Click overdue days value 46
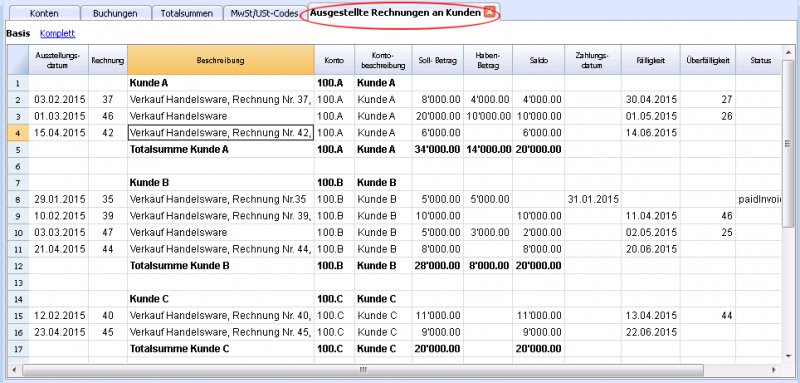The image size is (800, 383). point(707,216)
